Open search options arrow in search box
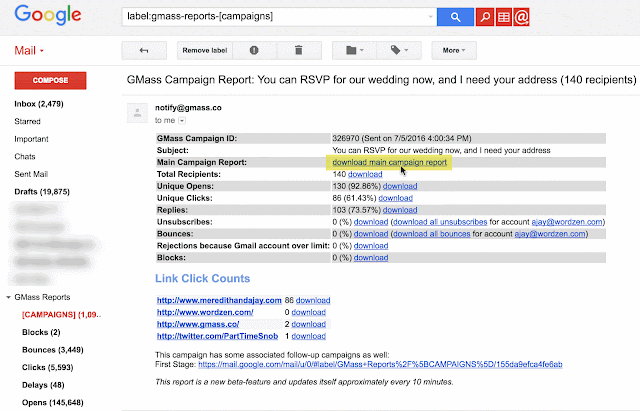This screenshot has height=411, width=640. (x=430, y=17)
